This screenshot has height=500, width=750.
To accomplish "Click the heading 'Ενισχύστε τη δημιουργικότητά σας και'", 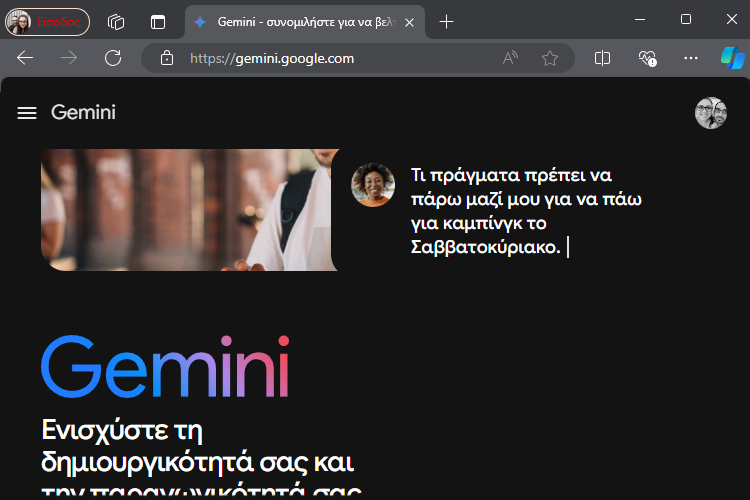I will (198, 446).
